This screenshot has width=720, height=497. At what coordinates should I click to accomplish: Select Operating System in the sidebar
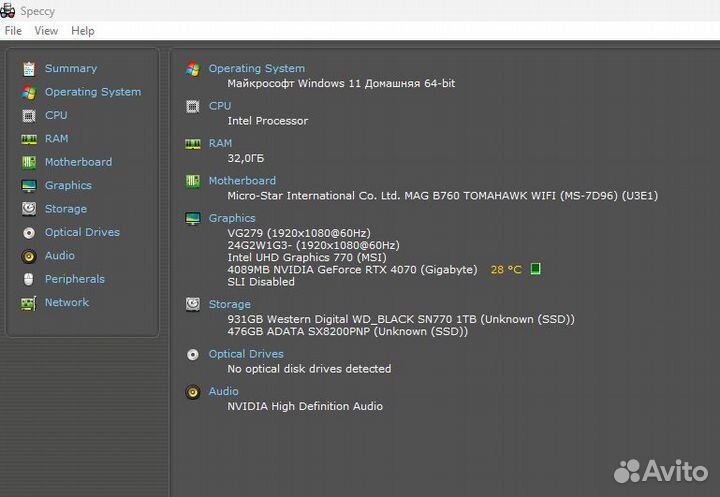[x=93, y=92]
